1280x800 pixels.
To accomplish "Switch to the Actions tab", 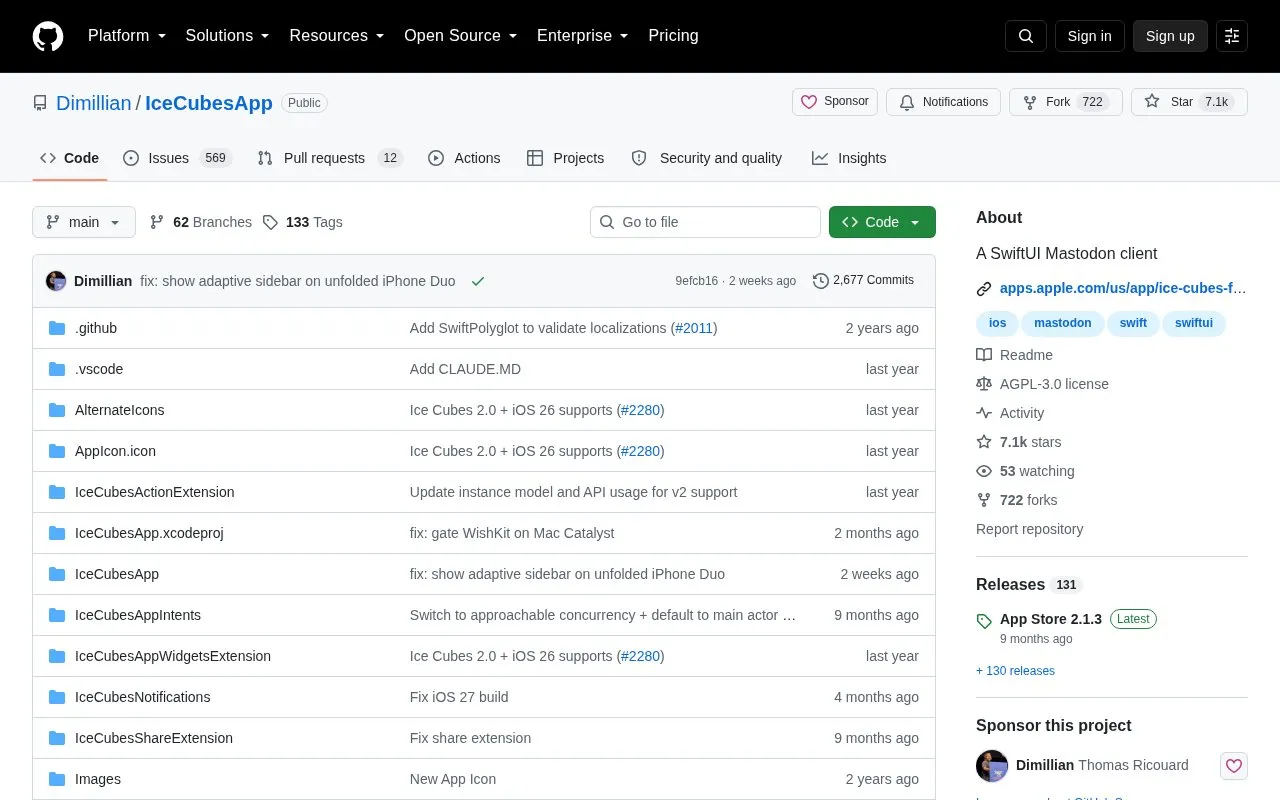I will pos(464,158).
